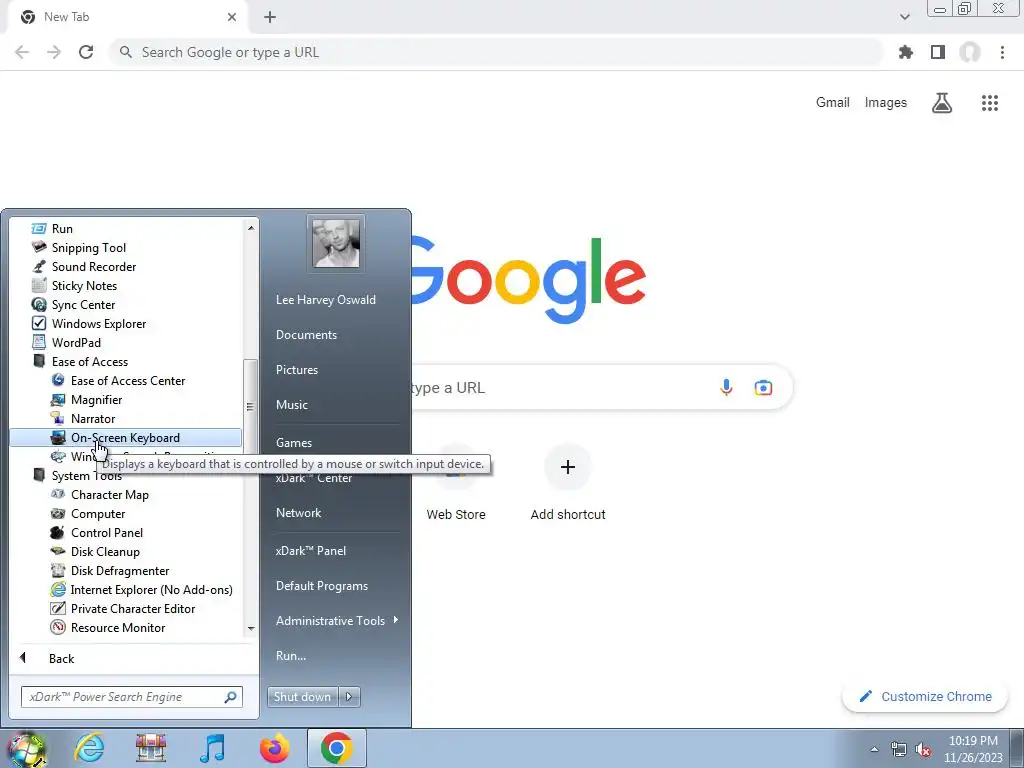
Task: Open Internet Explorer from taskbar
Action: click(89, 748)
